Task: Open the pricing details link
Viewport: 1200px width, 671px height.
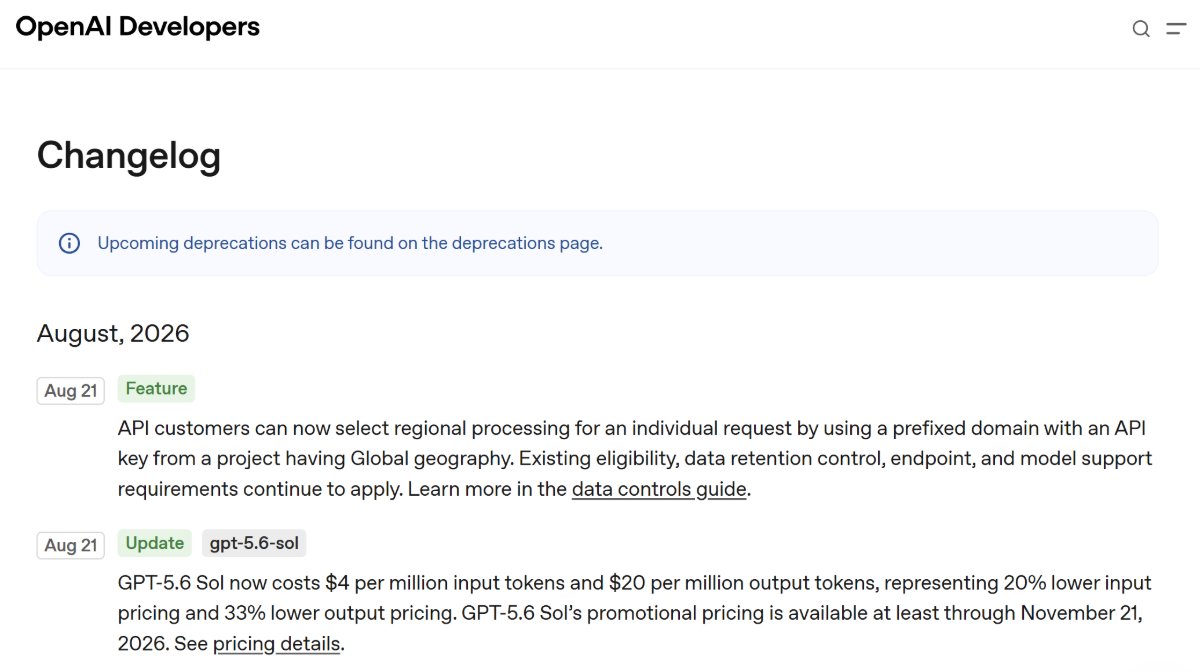Action: tap(277, 644)
